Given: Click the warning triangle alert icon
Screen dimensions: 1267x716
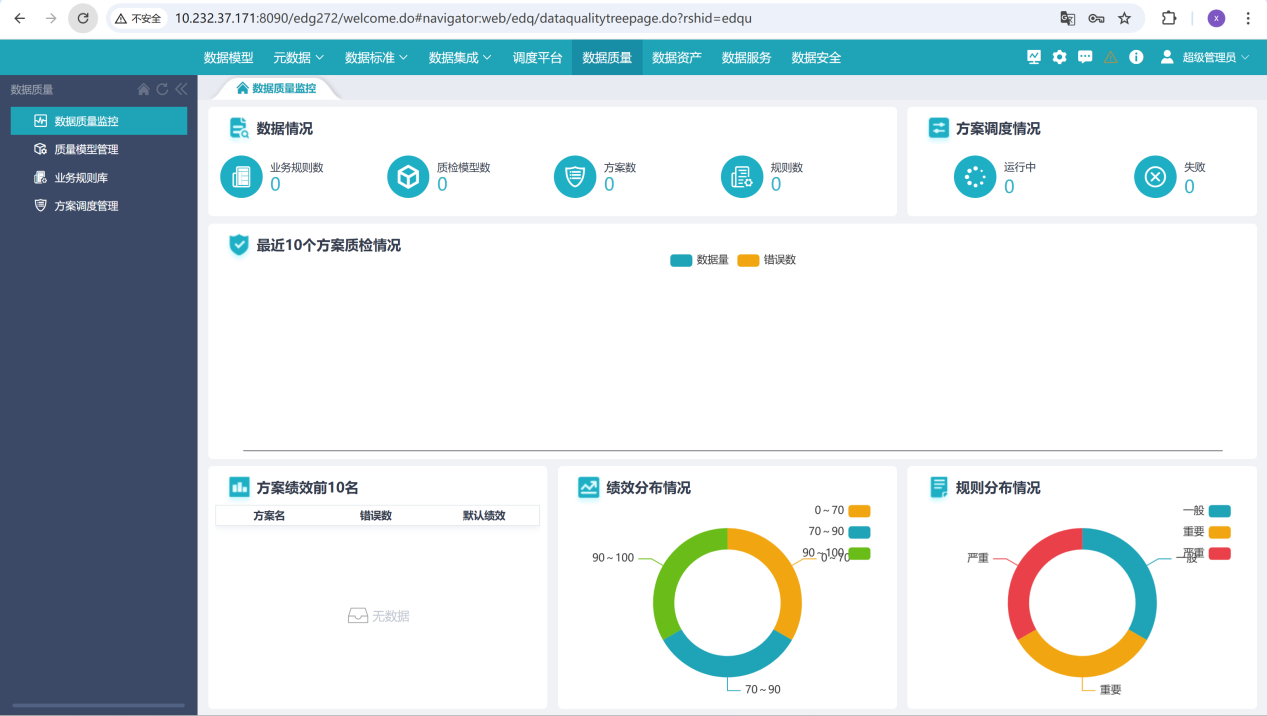Looking at the screenshot, I should point(1110,57).
